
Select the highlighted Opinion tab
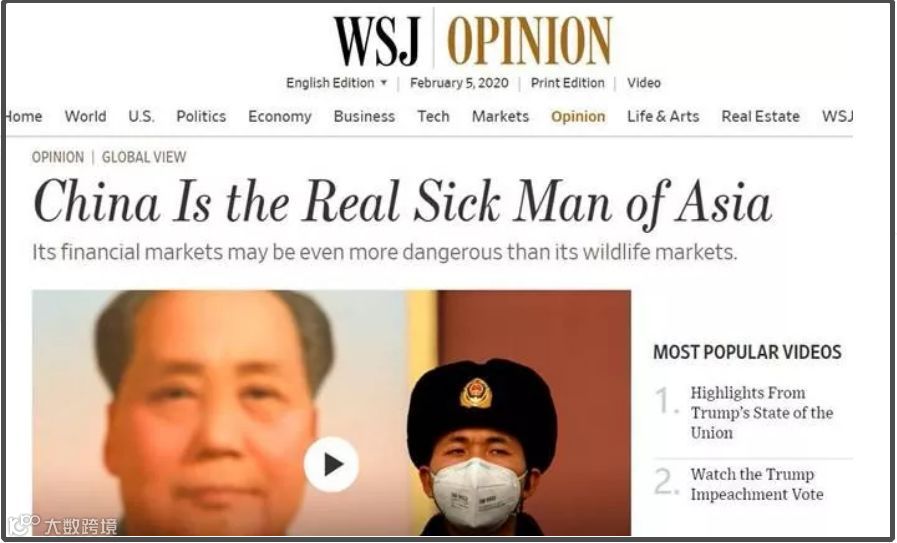click(578, 117)
